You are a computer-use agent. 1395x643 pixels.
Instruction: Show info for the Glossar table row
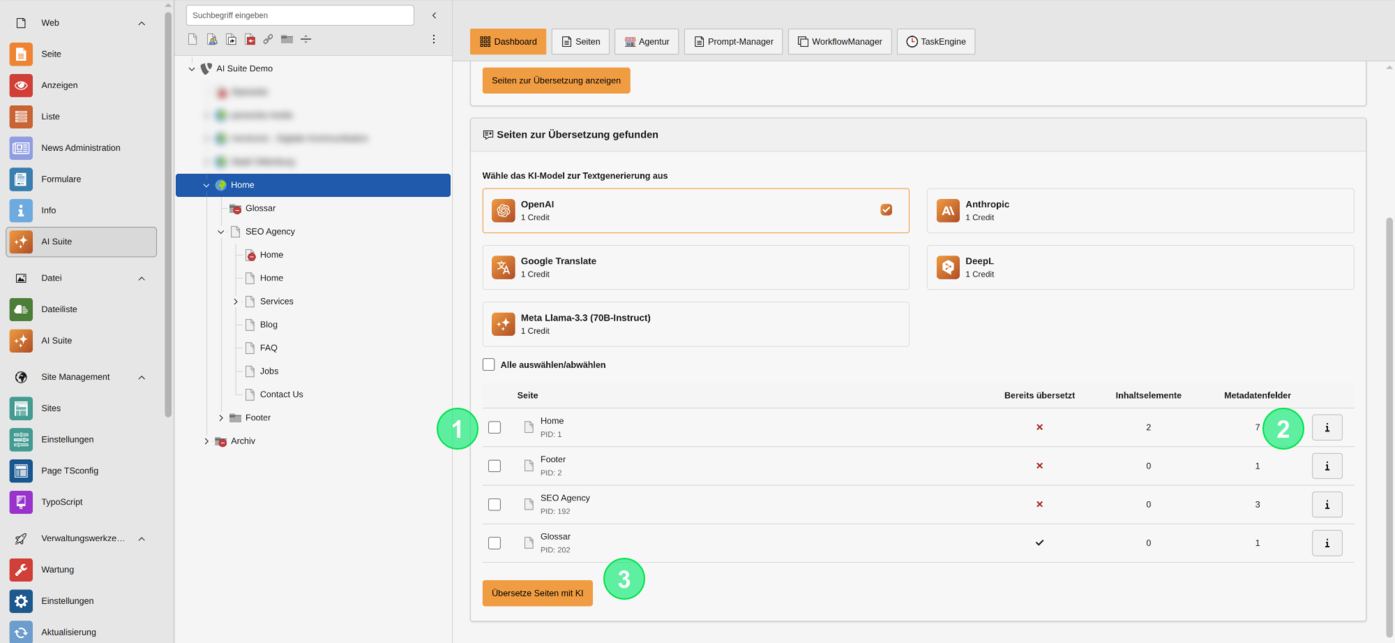[x=1327, y=543]
